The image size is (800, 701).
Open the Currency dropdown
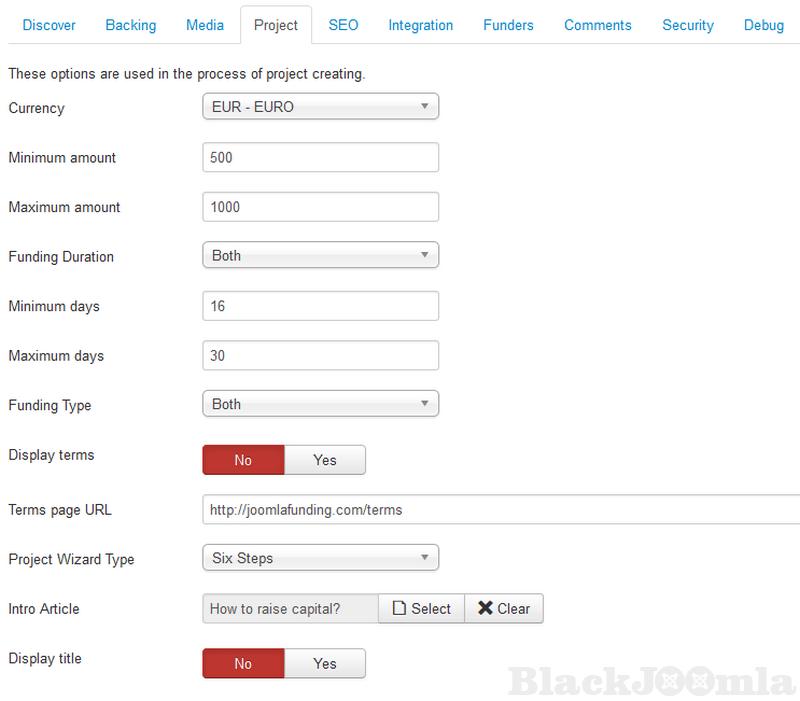(320, 106)
